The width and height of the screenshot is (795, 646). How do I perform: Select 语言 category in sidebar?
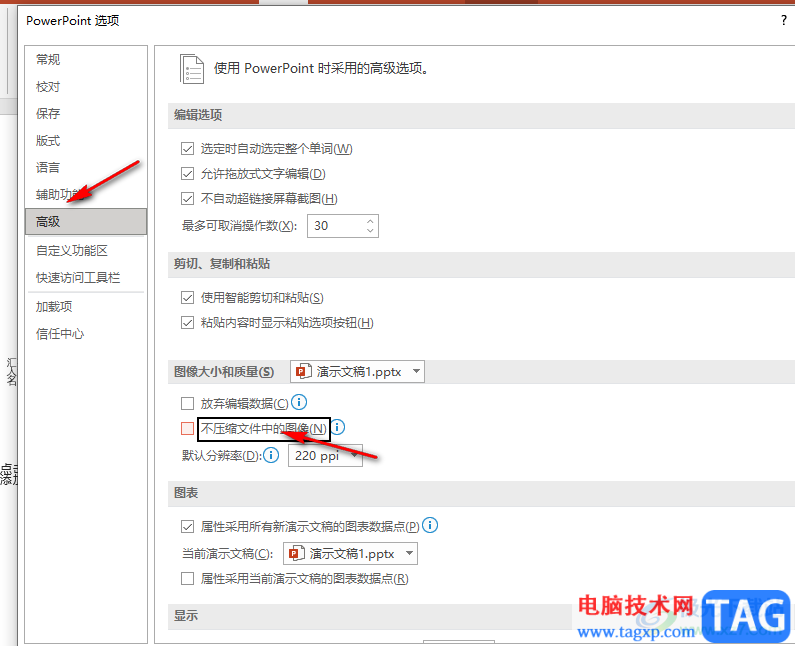(x=86, y=167)
